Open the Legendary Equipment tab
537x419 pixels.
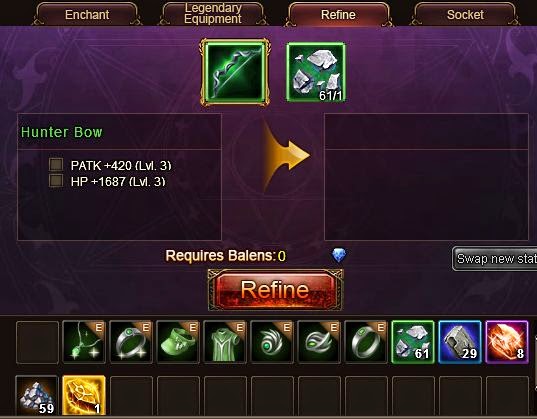213,14
